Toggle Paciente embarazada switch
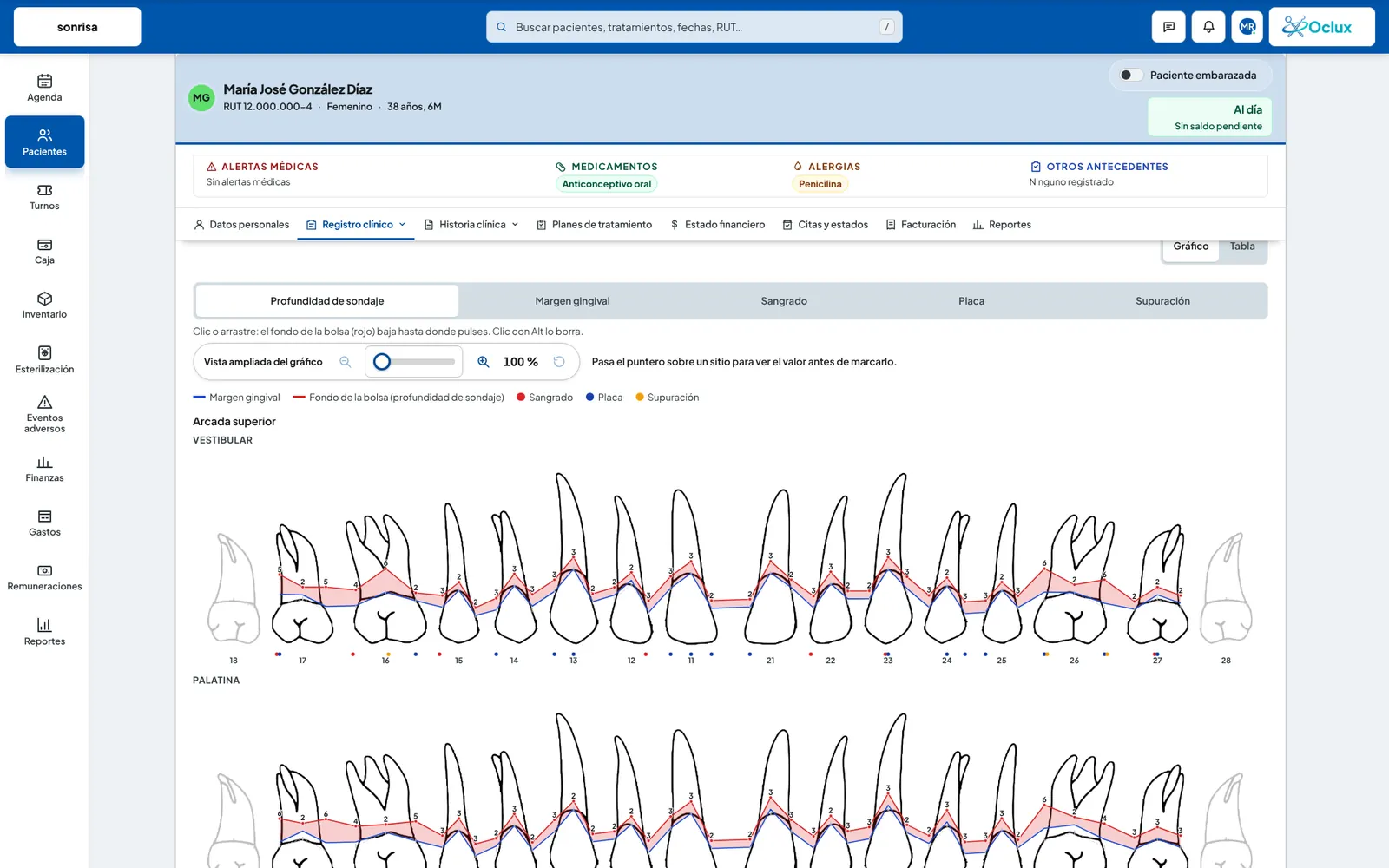Screen dimensions: 1389x868 pyautogui.click(x=1130, y=75)
